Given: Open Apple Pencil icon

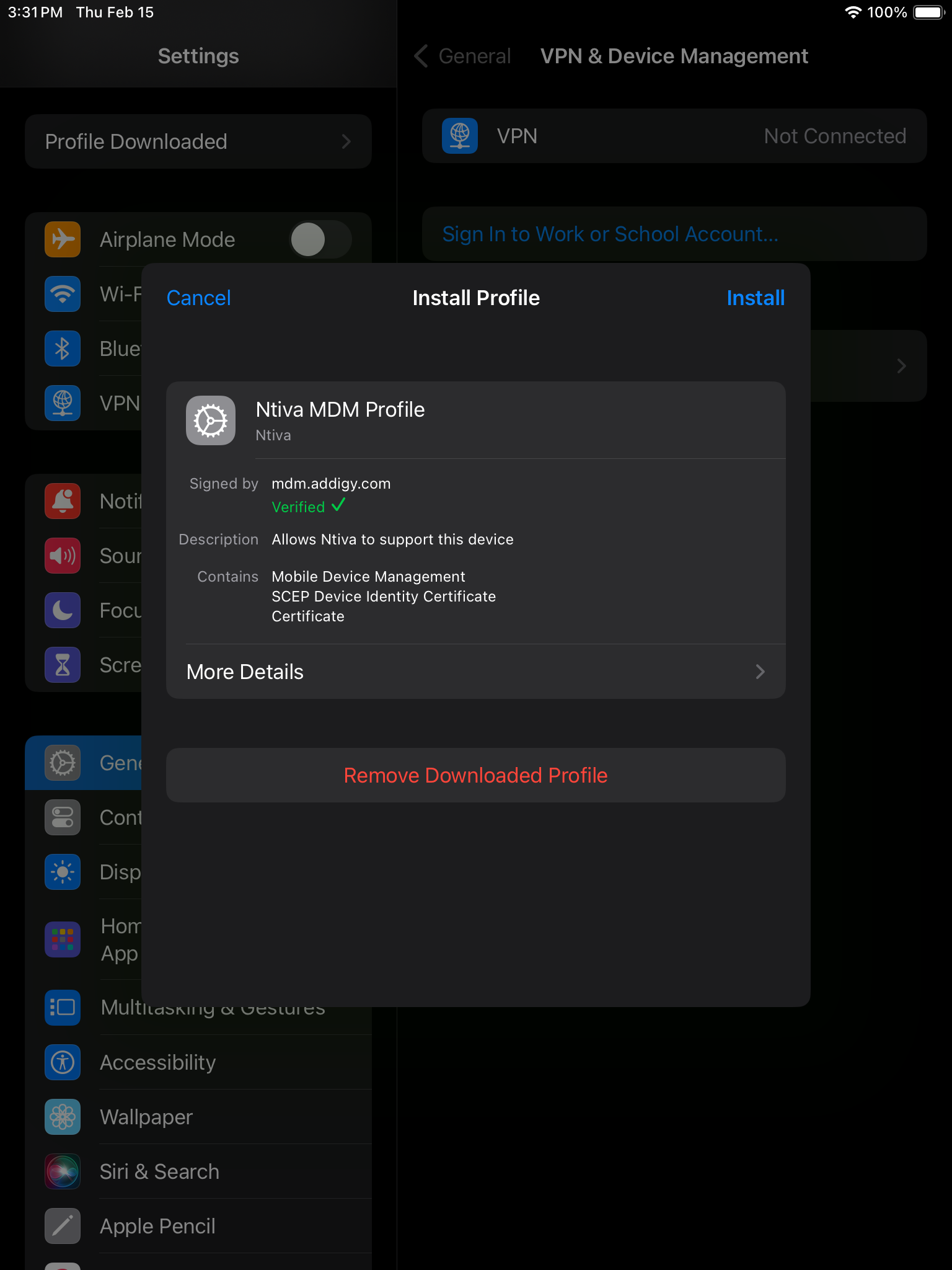Looking at the screenshot, I should 63,1226.
